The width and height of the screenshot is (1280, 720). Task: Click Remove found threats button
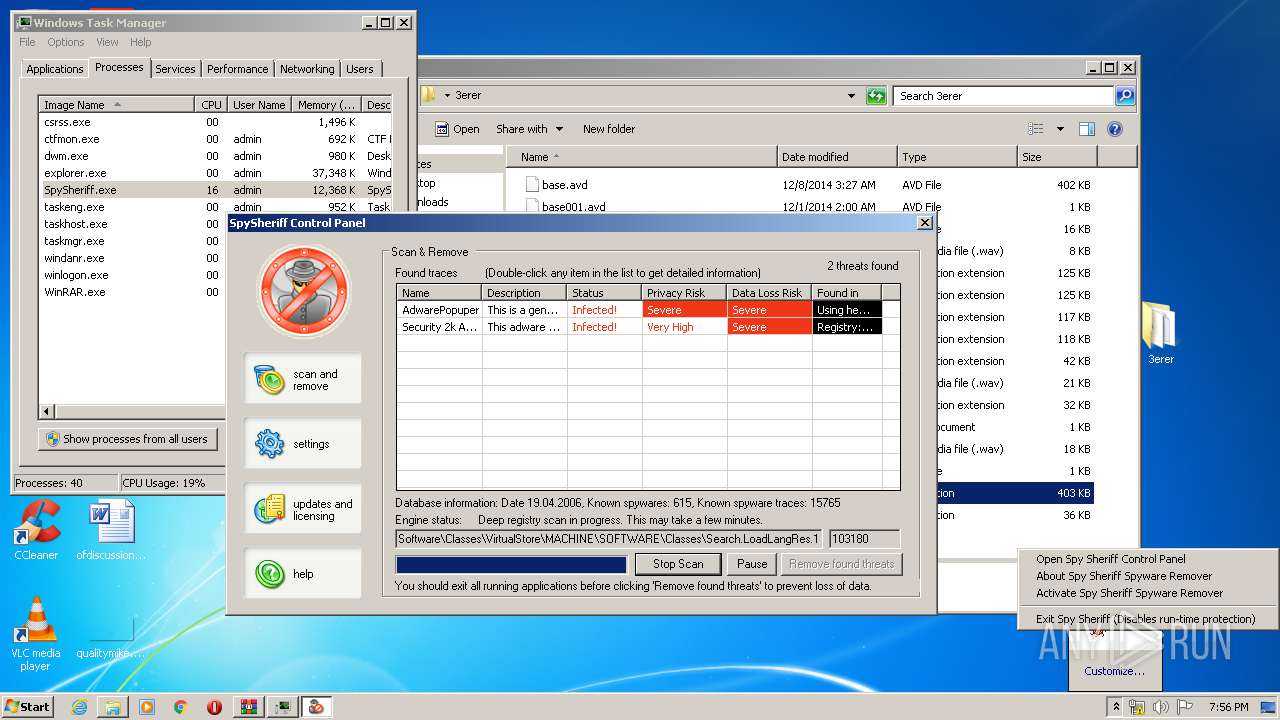pos(841,564)
